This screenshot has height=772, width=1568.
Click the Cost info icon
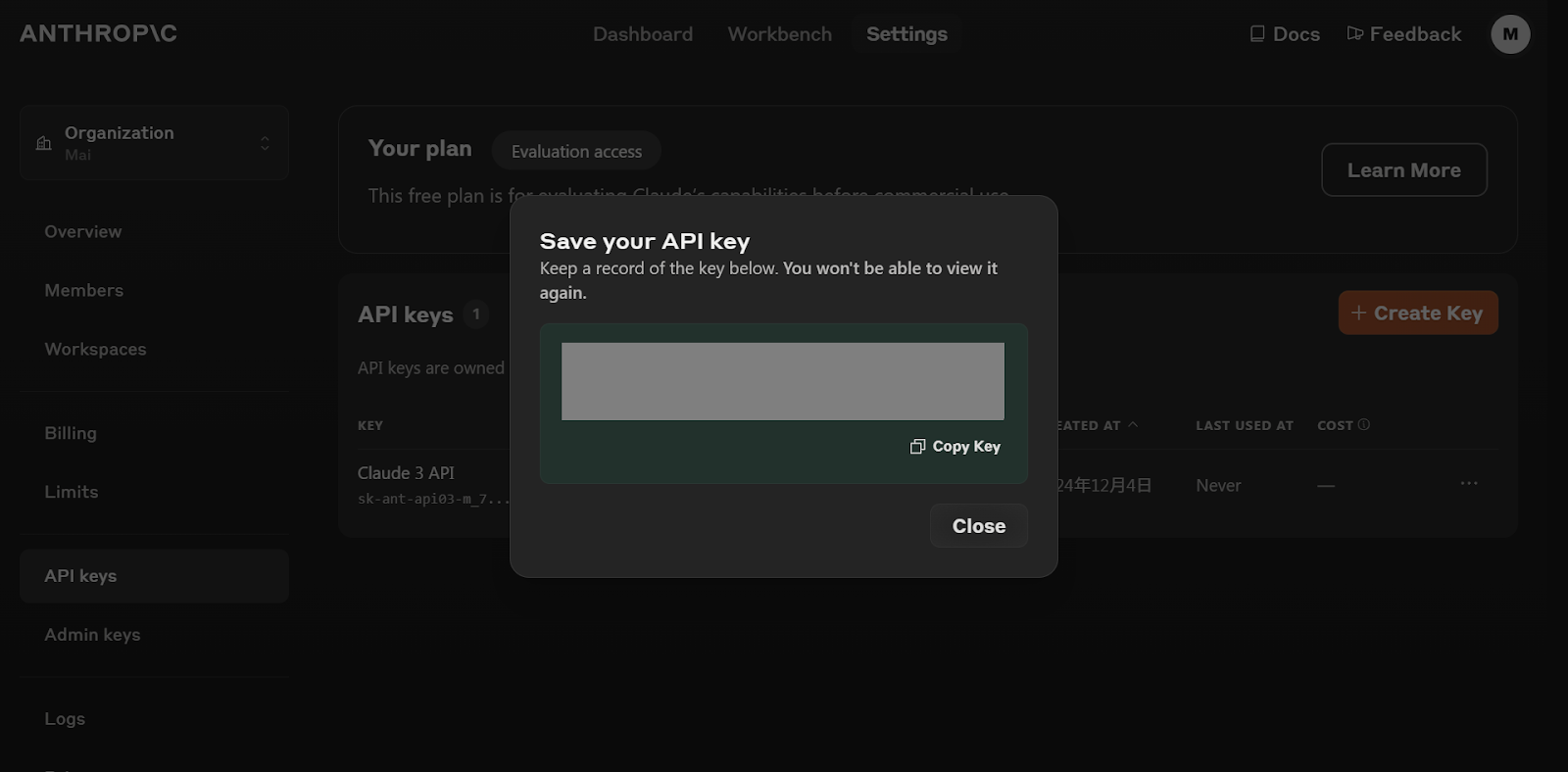[x=1364, y=424]
